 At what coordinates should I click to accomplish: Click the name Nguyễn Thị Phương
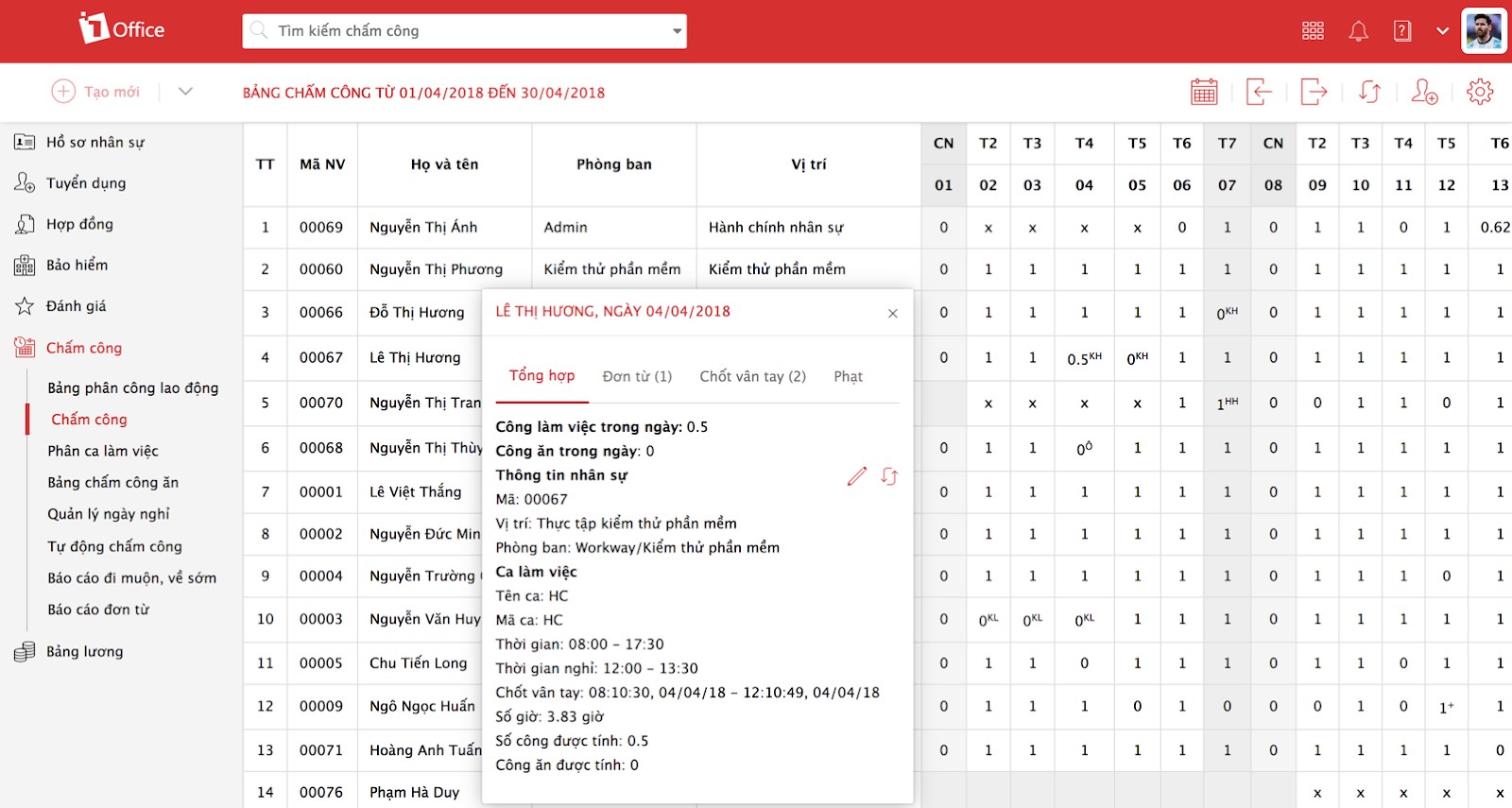click(x=436, y=269)
